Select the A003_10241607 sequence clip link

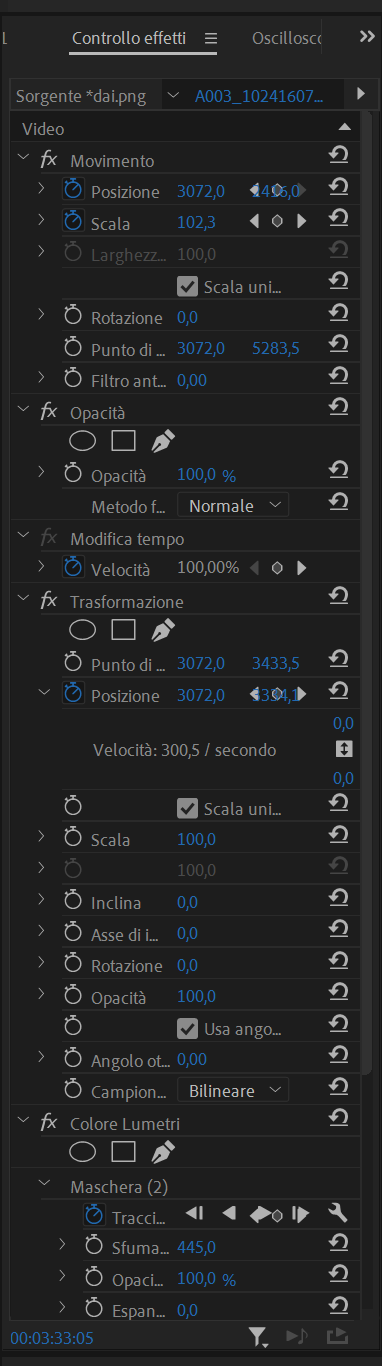click(259, 96)
